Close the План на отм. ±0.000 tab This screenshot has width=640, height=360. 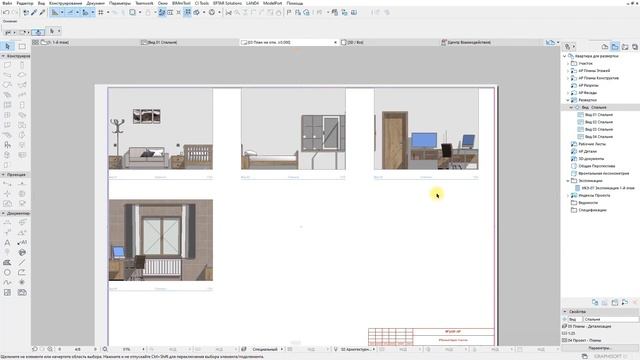(x=336, y=42)
